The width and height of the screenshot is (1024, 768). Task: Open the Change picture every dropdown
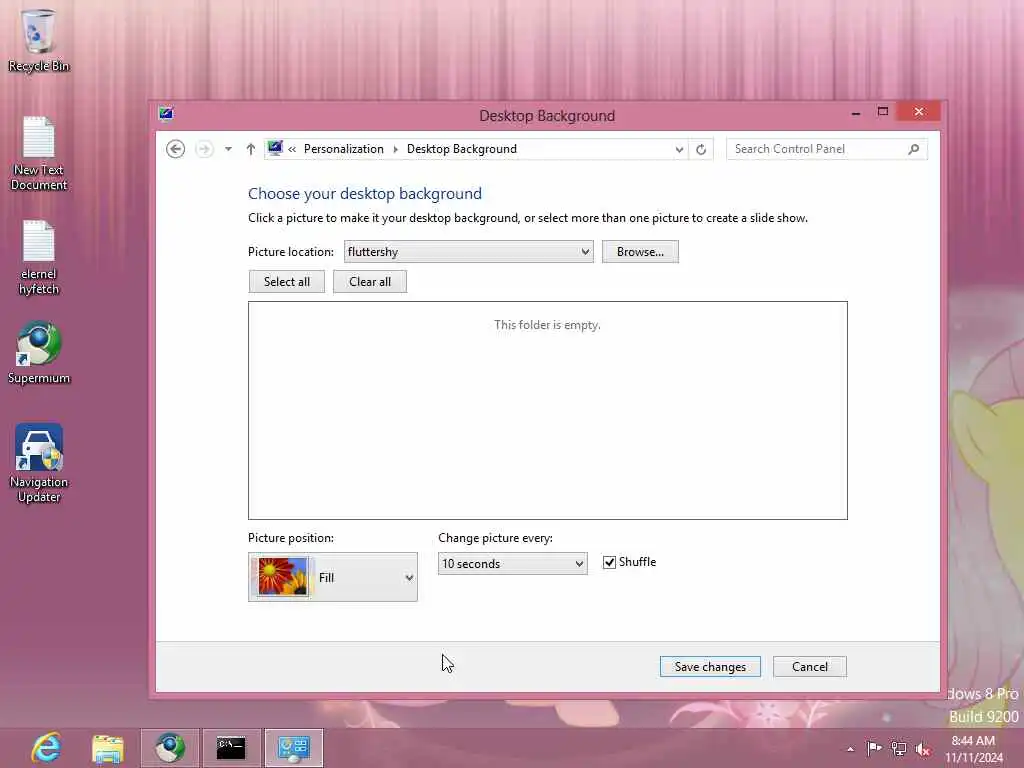click(512, 564)
